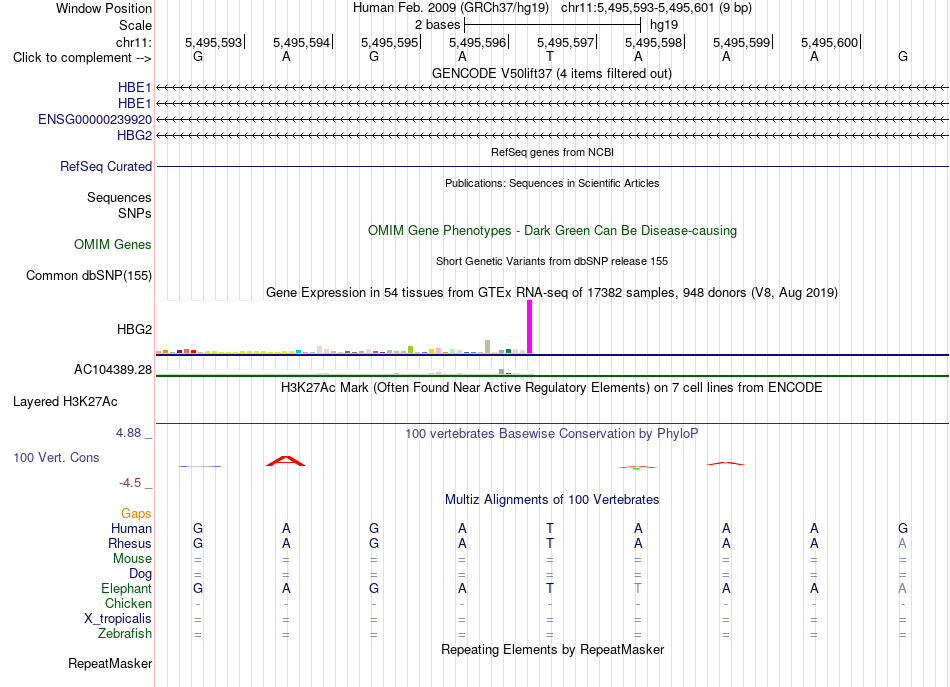Click the chr11: ruler label
The height and width of the screenshot is (687, 950).
point(133,42)
